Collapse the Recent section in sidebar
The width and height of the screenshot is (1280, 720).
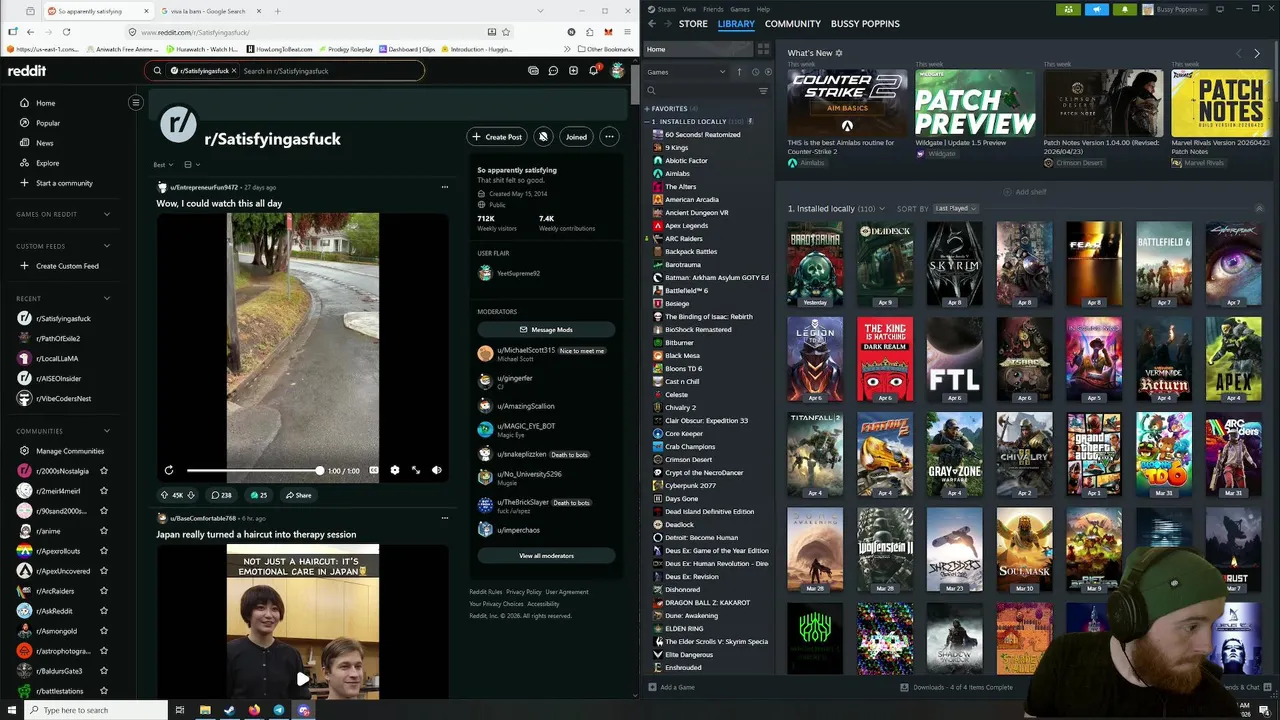[107, 298]
